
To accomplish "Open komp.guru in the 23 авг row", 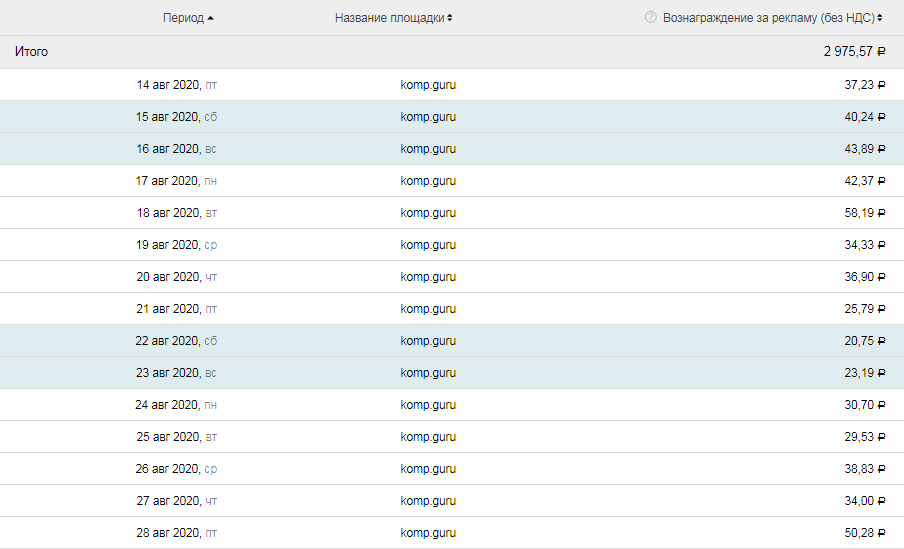I will coord(428,373).
